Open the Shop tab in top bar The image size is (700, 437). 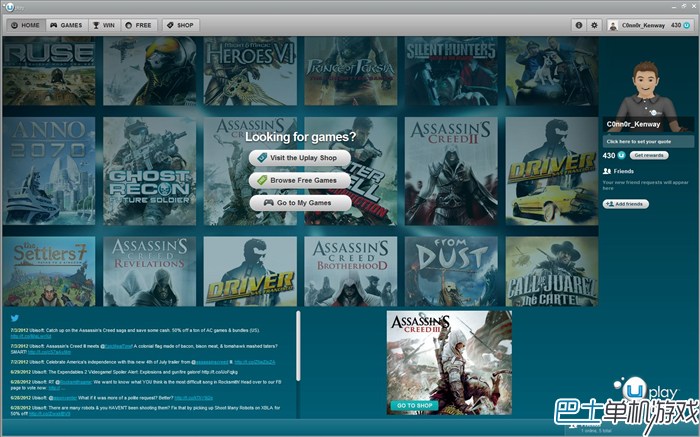[181, 25]
